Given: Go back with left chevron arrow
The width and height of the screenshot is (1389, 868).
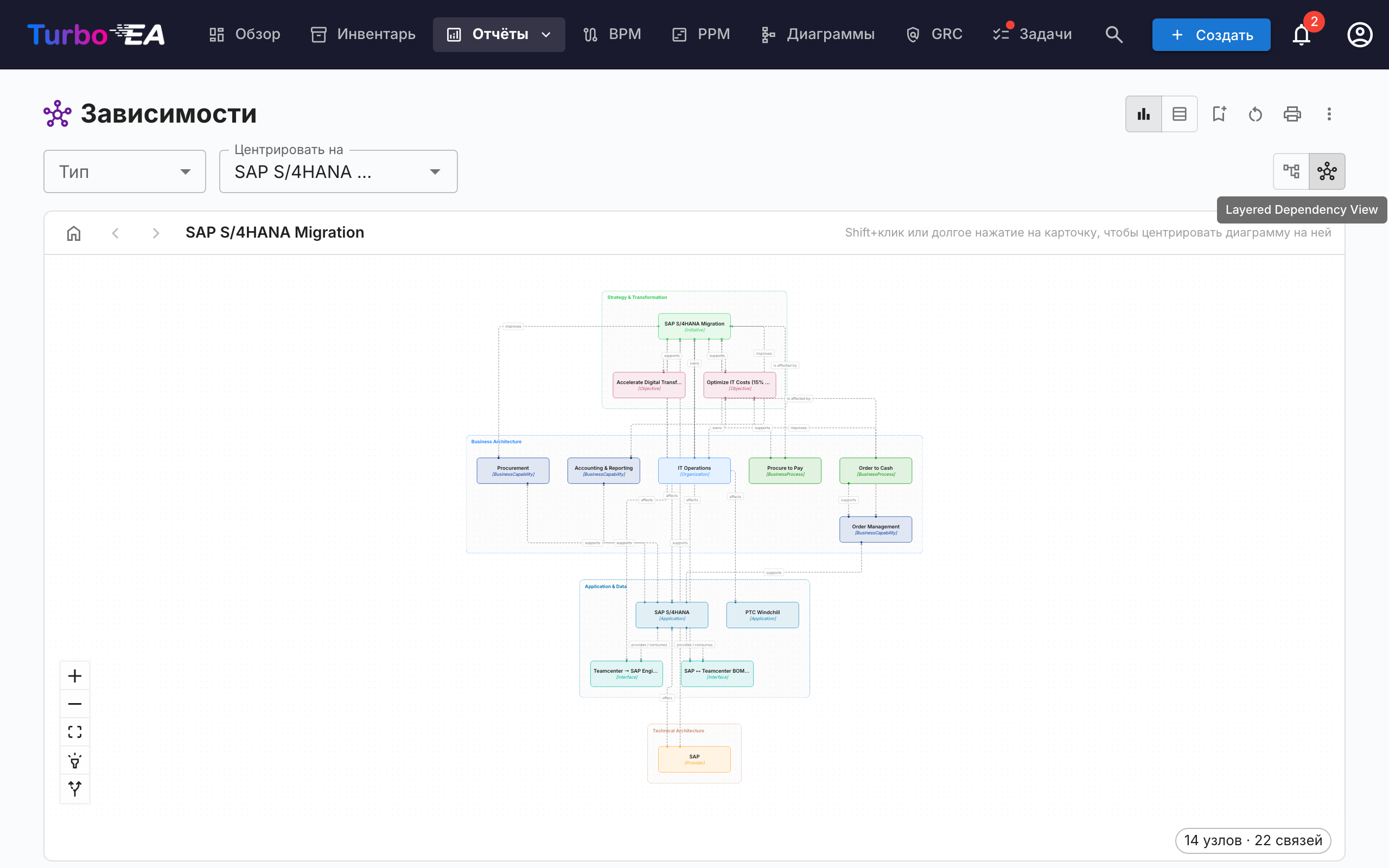Looking at the screenshot, I should coord(116,233).
